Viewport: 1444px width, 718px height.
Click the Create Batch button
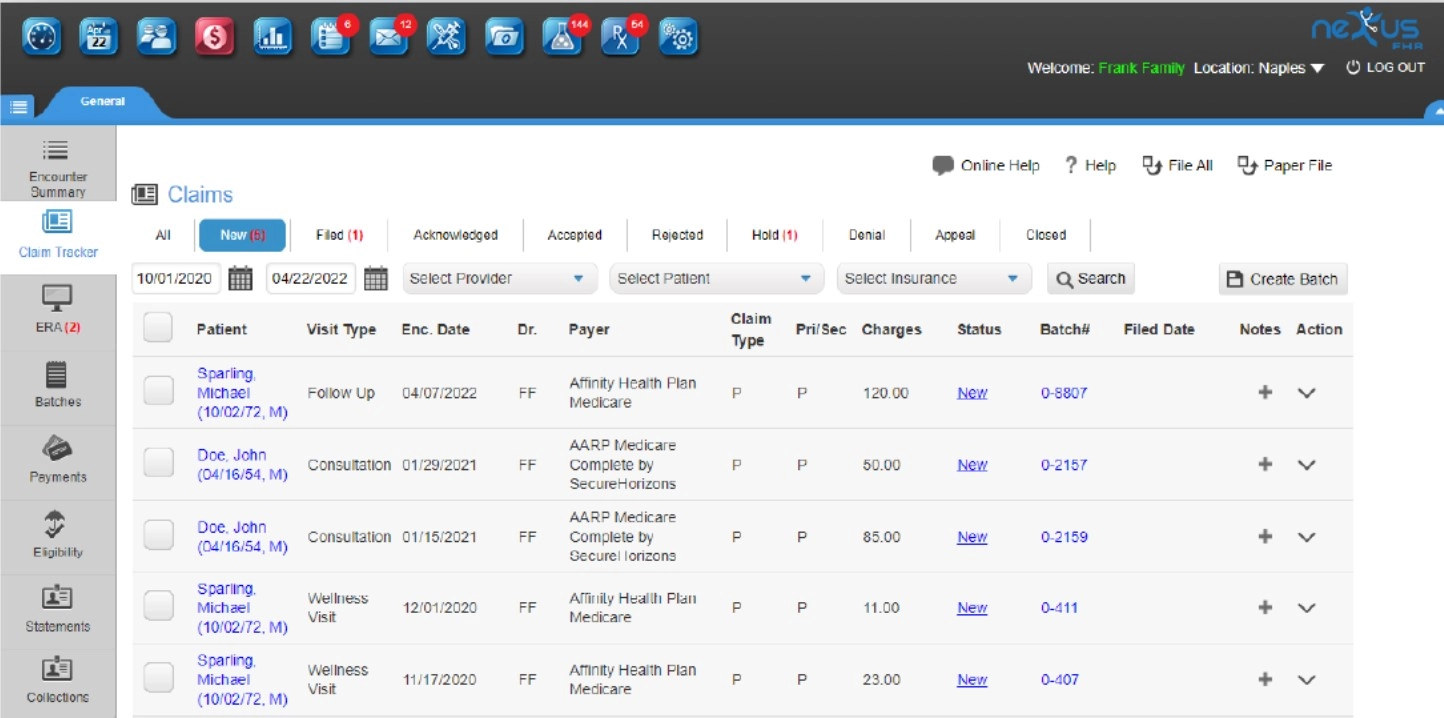tap(1283, 278)
